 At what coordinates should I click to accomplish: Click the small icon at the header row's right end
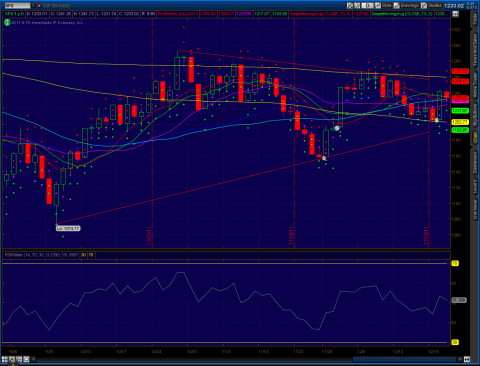pyautogui.click(x=455, y=14)
